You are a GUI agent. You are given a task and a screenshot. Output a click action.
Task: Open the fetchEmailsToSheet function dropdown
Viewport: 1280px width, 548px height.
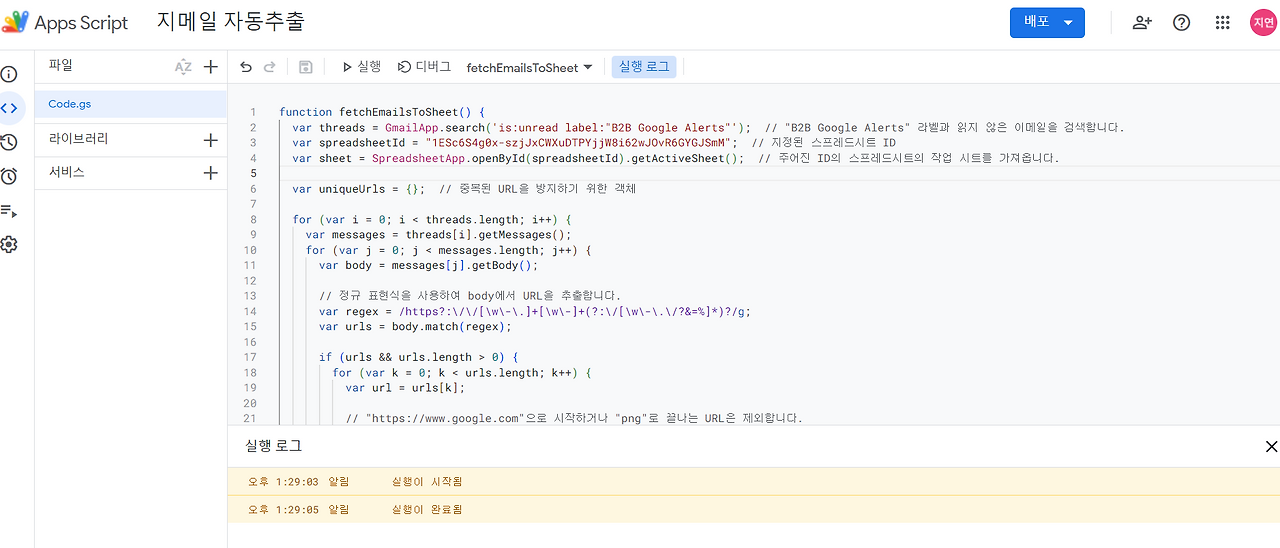point(529,67)
